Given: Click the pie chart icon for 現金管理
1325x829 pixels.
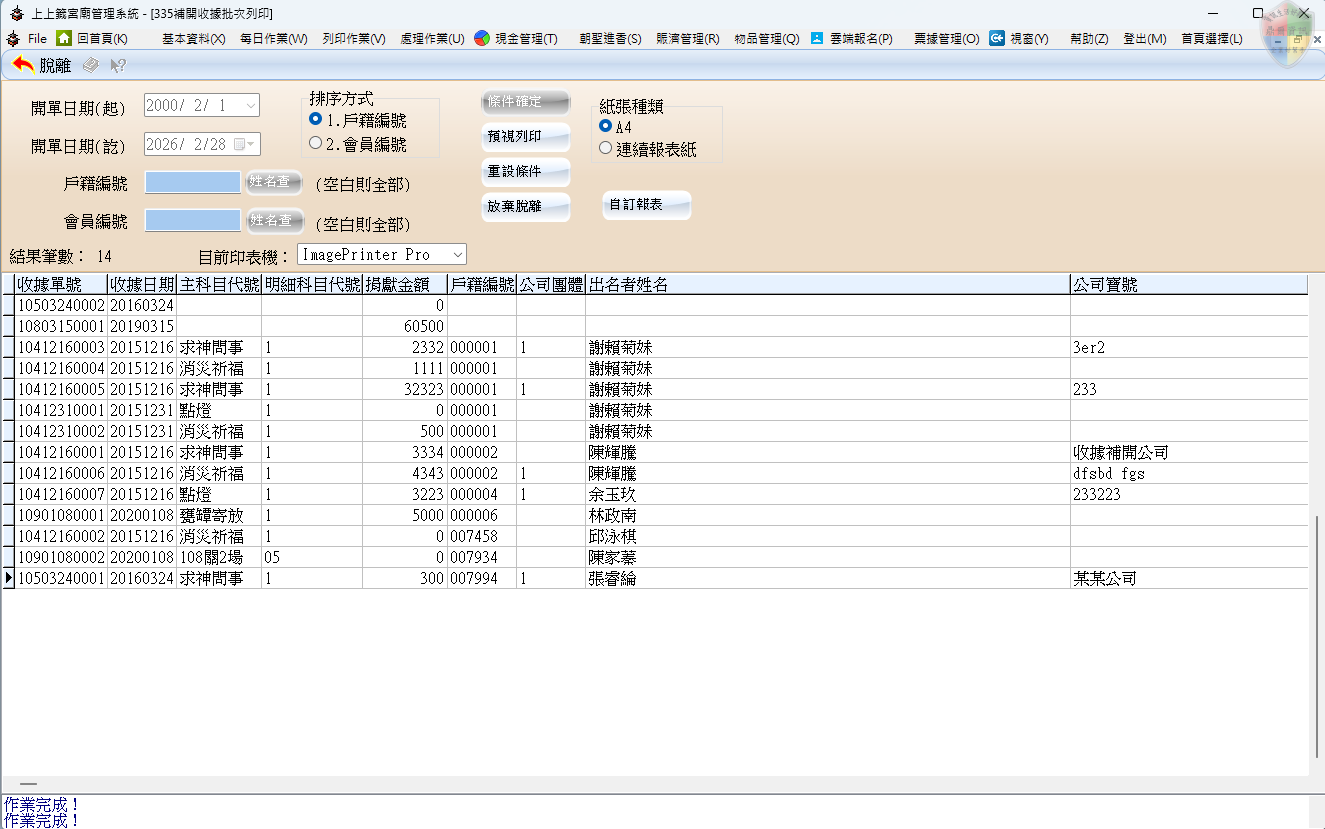Looking at the screenshot, I should pyautogui.click(x=482, y=38).
